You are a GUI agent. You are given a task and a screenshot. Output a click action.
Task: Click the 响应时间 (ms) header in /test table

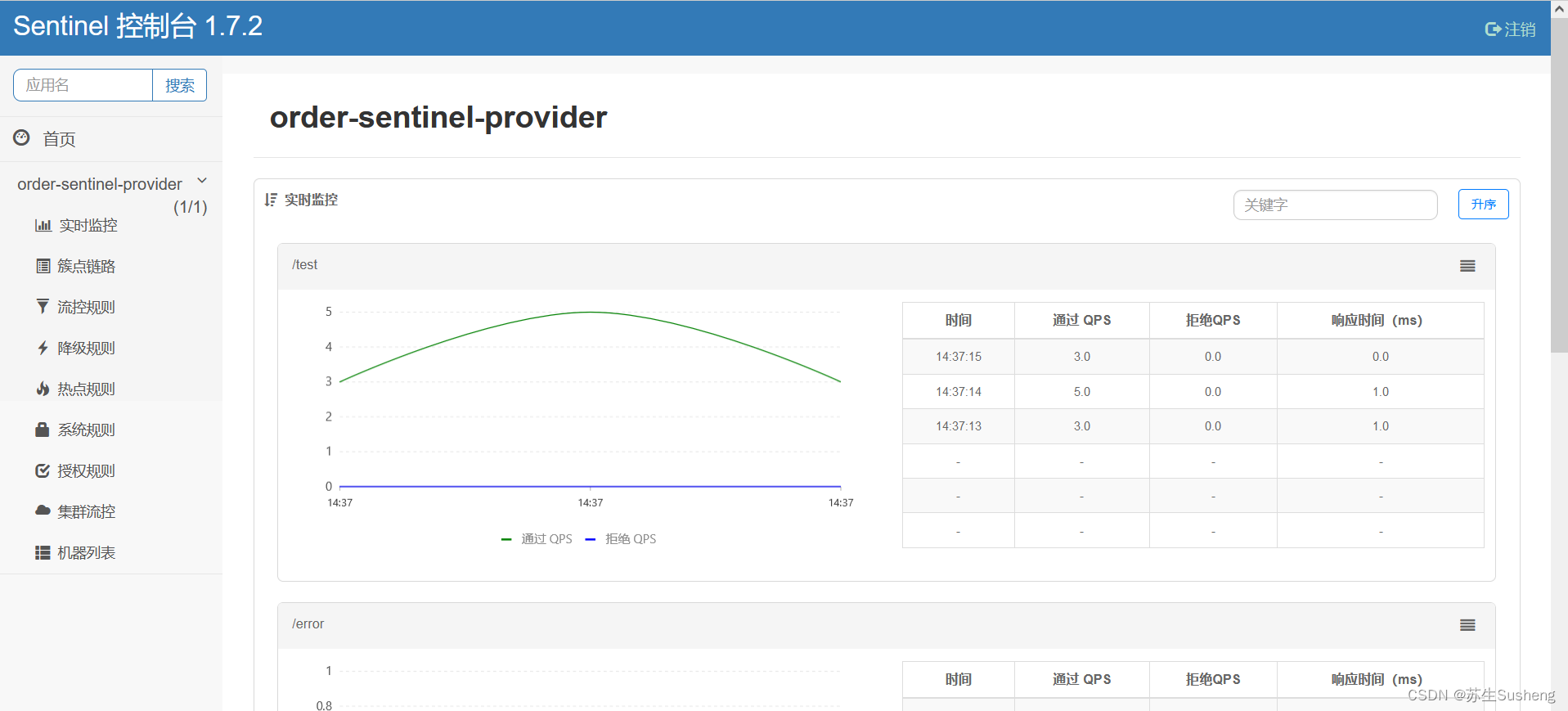[1380, 320]
